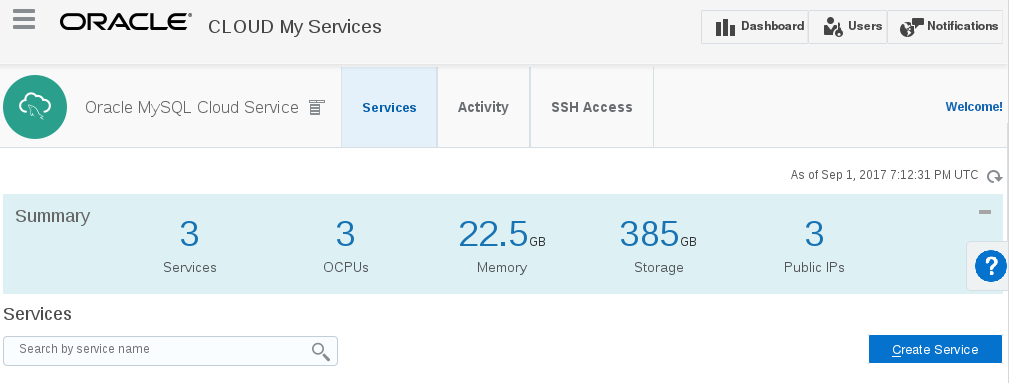Image resolution: width=1009 pixels, height=383 pixels.
Task: Click the 'As of Sep 1, 2017' timestamp
Action: pos(884,175)
